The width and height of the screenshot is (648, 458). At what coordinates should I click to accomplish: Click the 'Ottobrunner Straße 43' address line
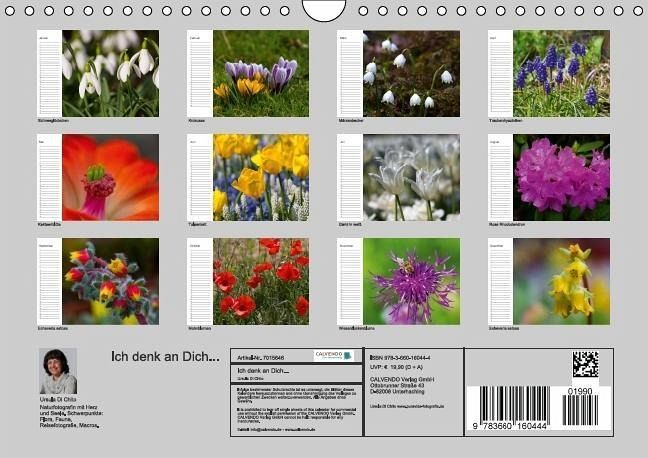(397, 385)
